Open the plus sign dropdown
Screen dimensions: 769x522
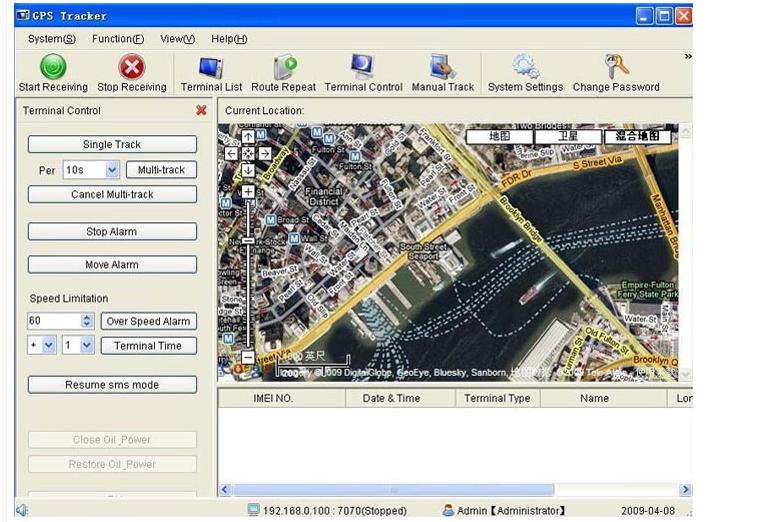(49, 345)
